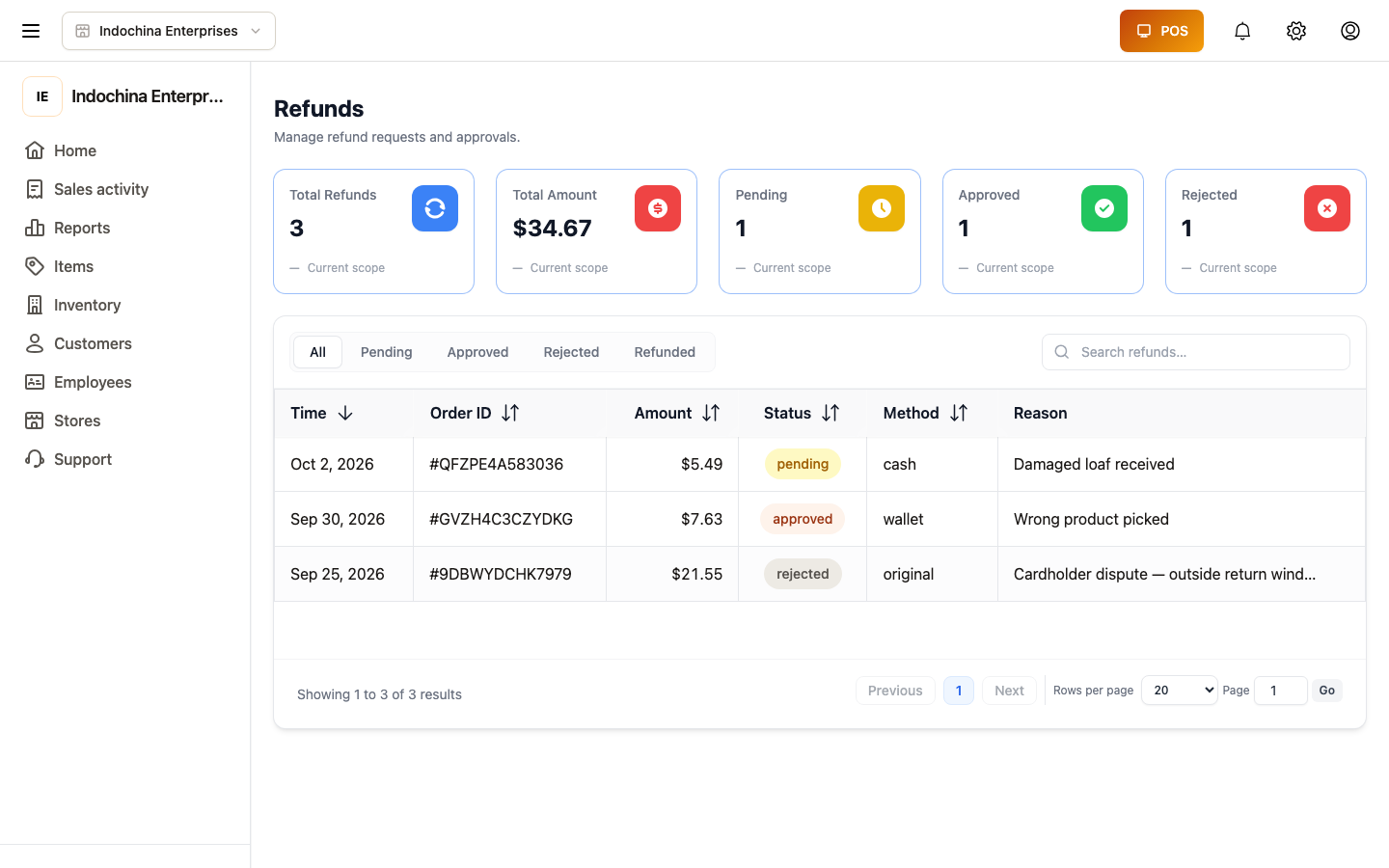Click the Reports chart icon
The width and height of the screenshot is (1389, 868).
tap(35, 228)
